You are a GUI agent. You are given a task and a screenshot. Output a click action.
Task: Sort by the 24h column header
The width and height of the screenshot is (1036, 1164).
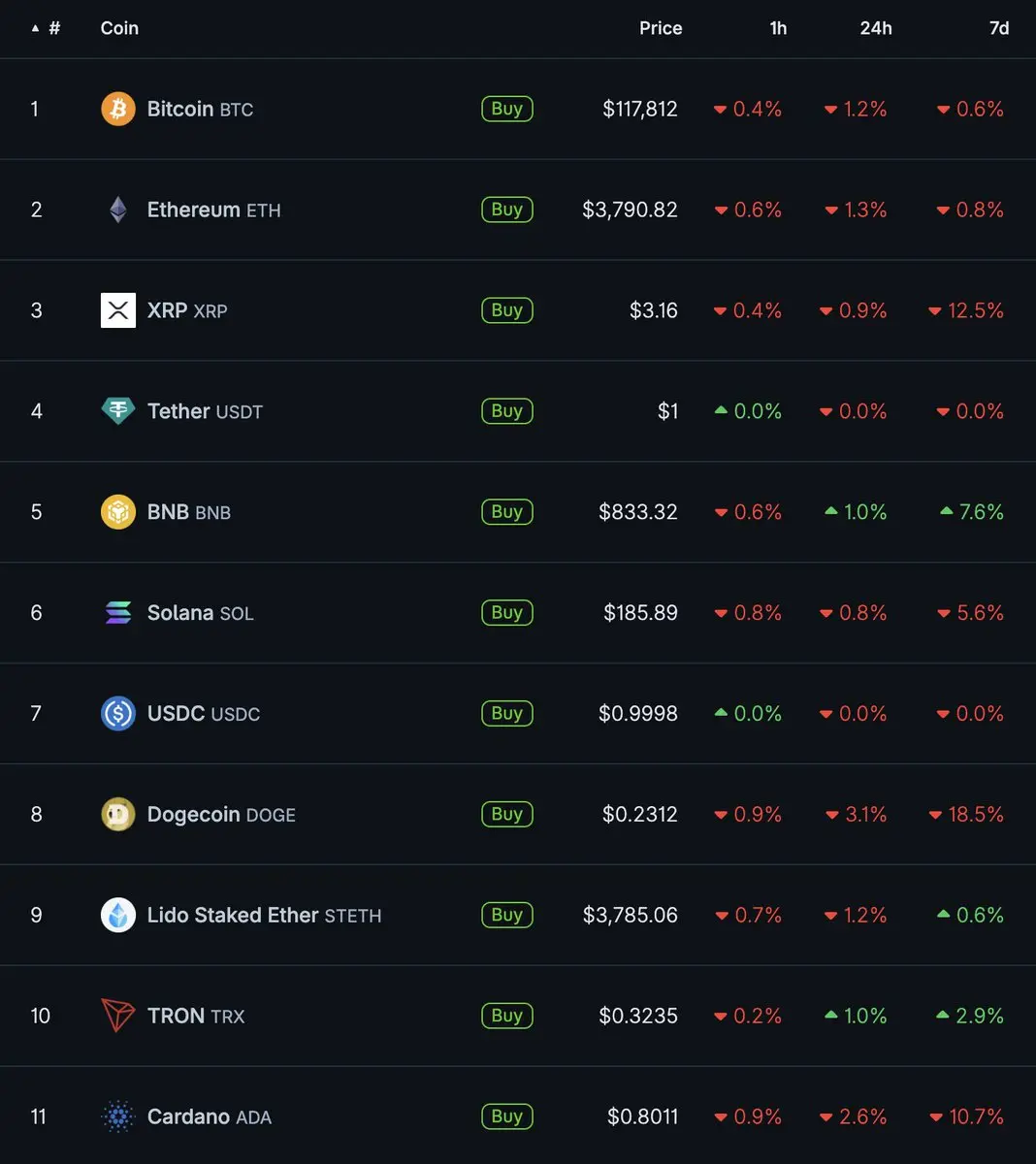(876, 28)
